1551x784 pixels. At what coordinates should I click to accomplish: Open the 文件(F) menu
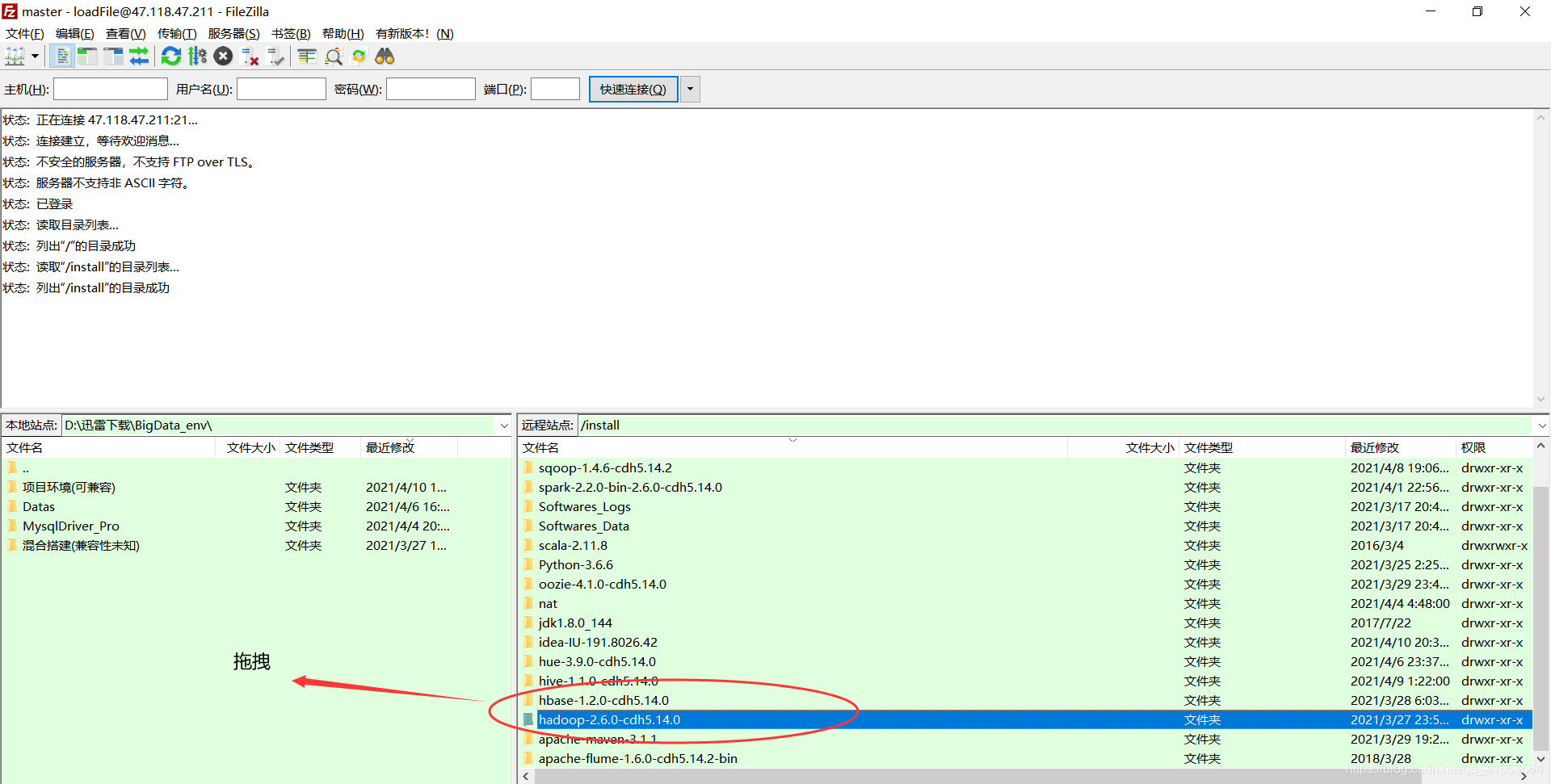(24, 33)
